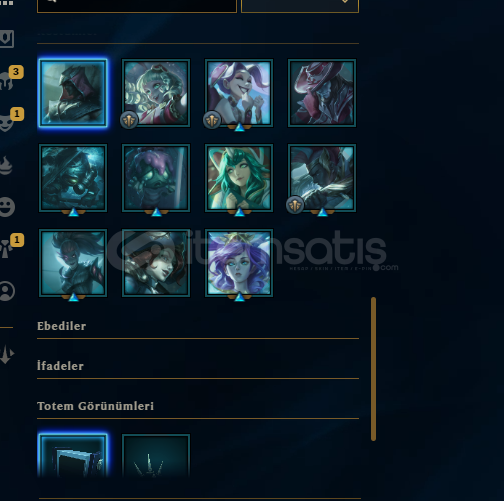Open the champions helmet sidebar icon

(7, 80)
